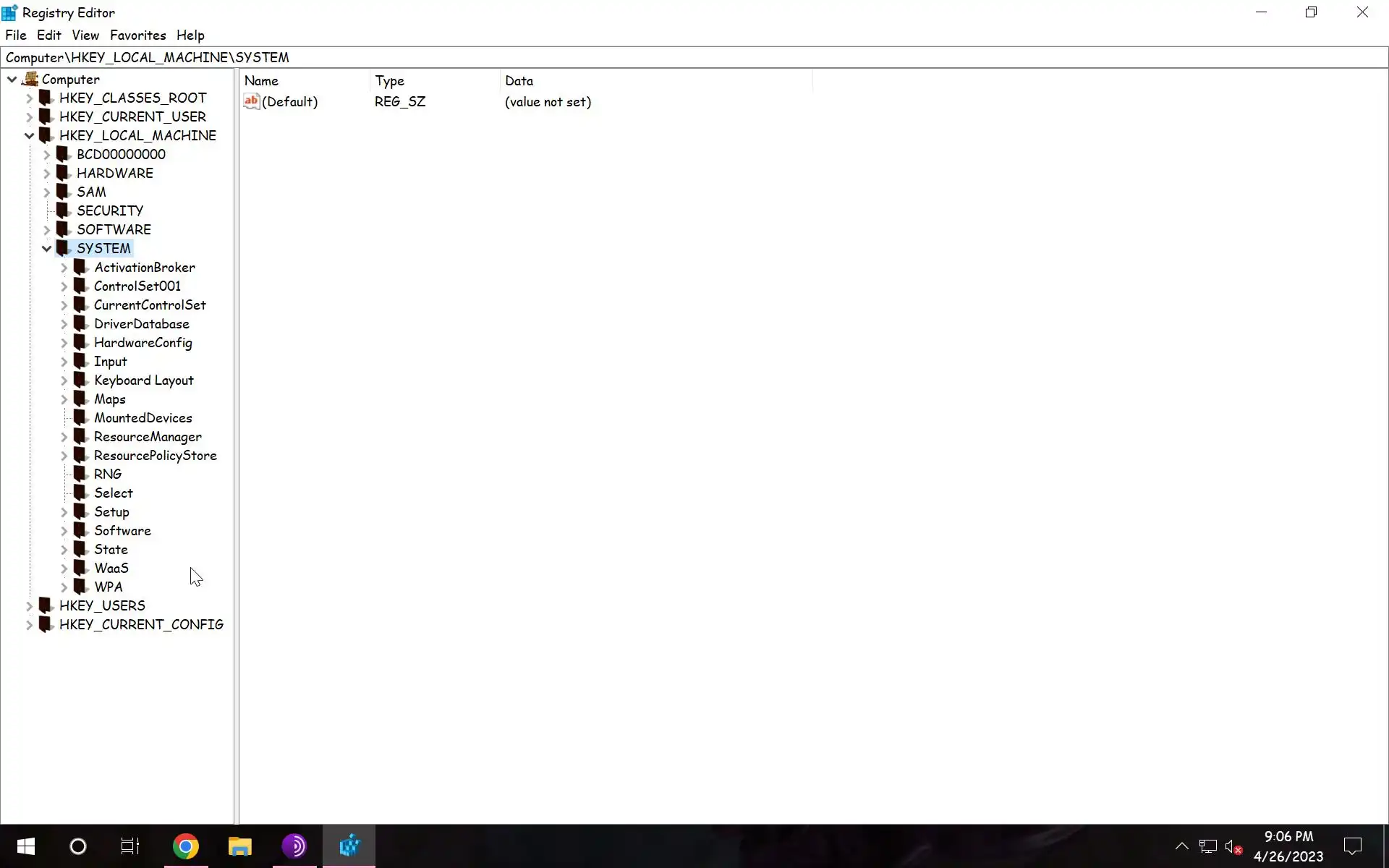The image size is (1389, 868).
Task: Click the (Default) string value icon
Action: (x=251, y=102)
